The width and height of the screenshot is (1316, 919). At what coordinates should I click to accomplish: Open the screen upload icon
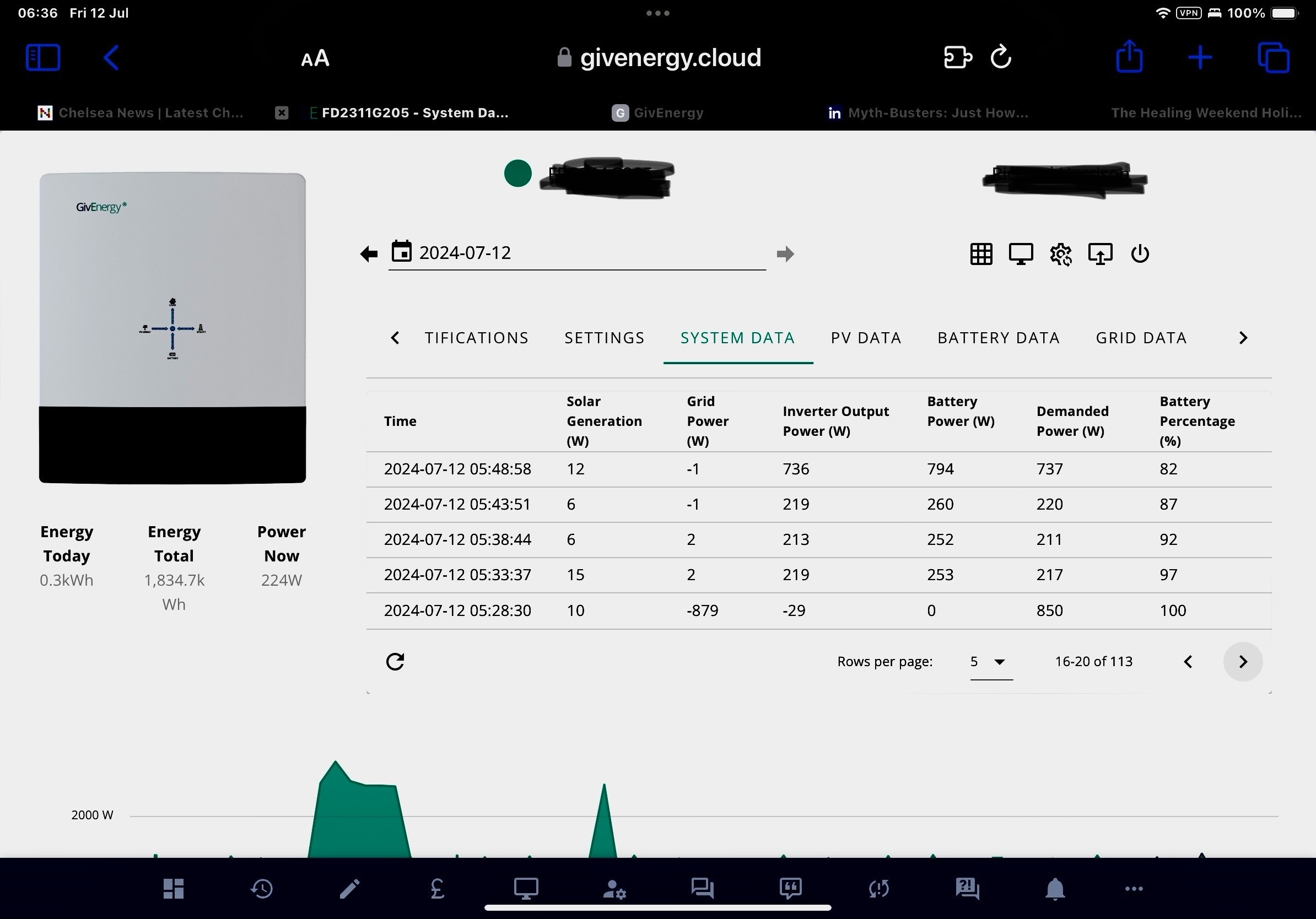(1100, 254)
